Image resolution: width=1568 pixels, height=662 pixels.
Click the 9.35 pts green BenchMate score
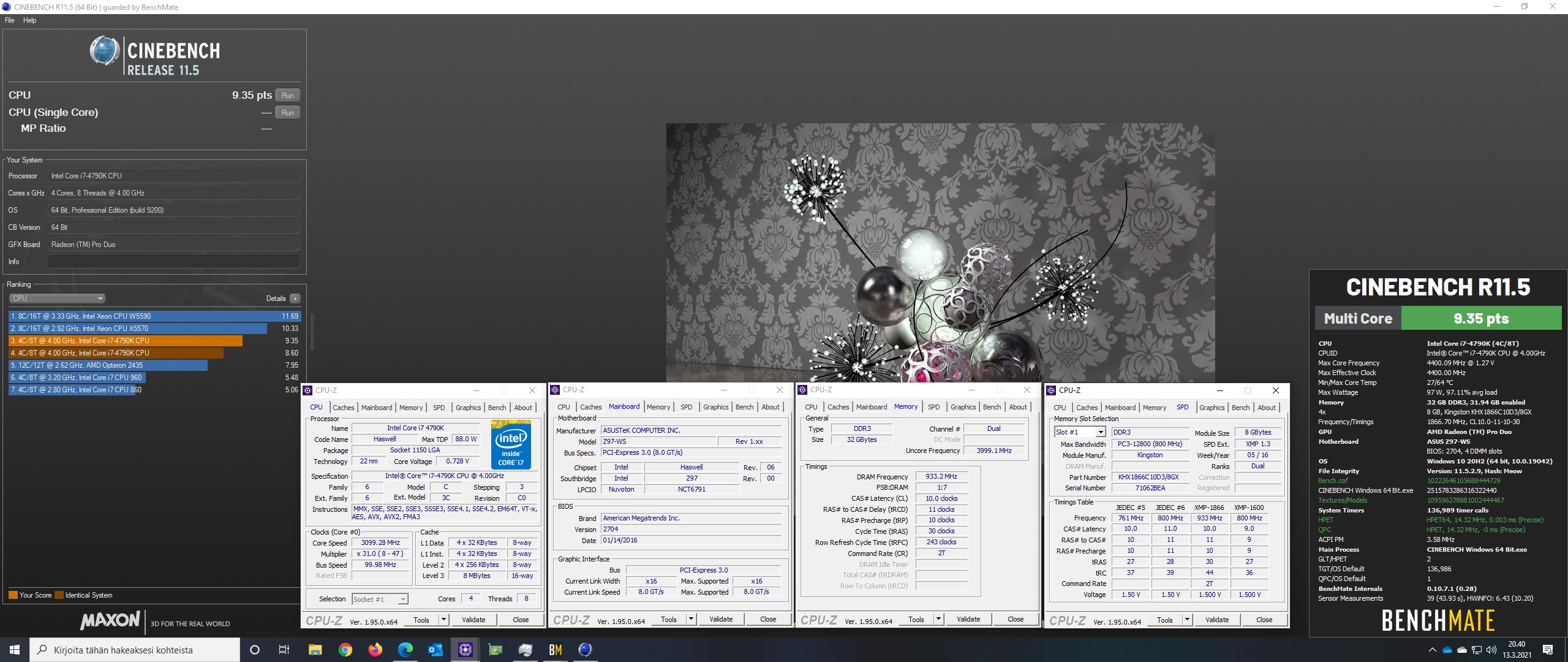click(x=1481, y=318)
